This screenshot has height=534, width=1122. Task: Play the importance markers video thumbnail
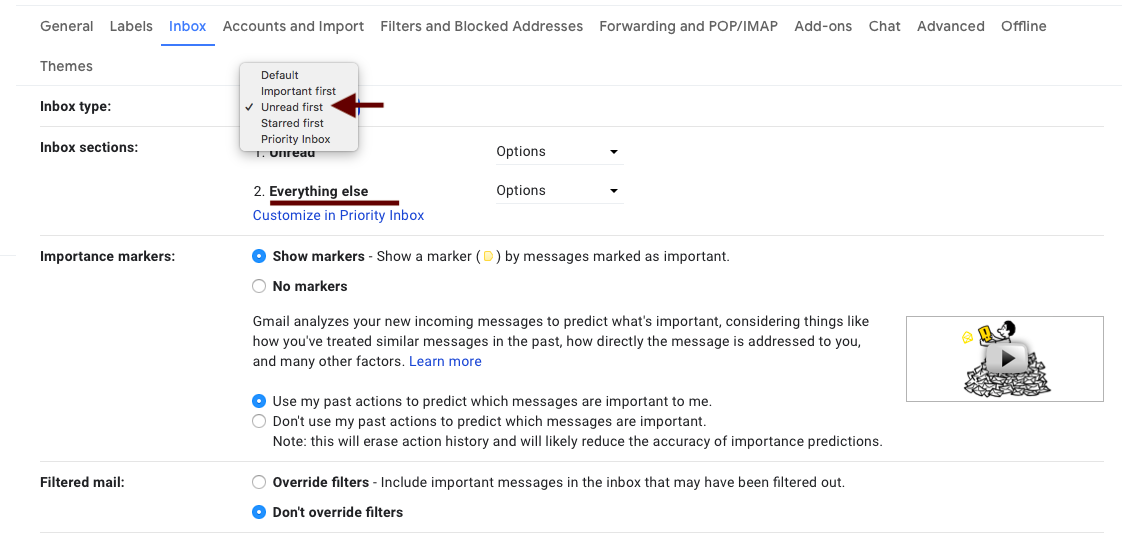point(1004,358)
